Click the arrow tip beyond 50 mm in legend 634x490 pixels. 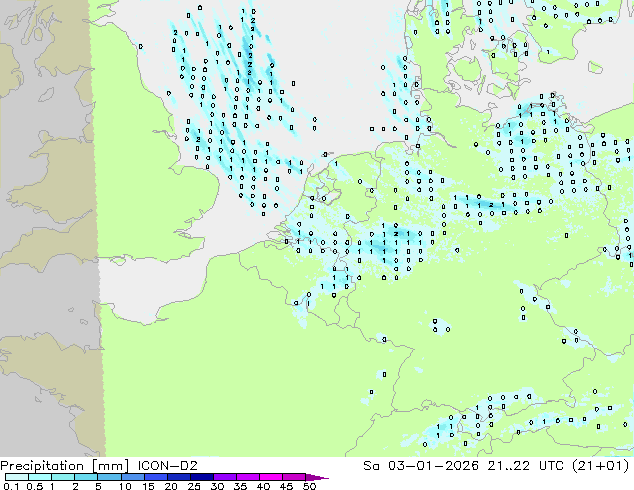pyautogui.click(x=318, y=478)
